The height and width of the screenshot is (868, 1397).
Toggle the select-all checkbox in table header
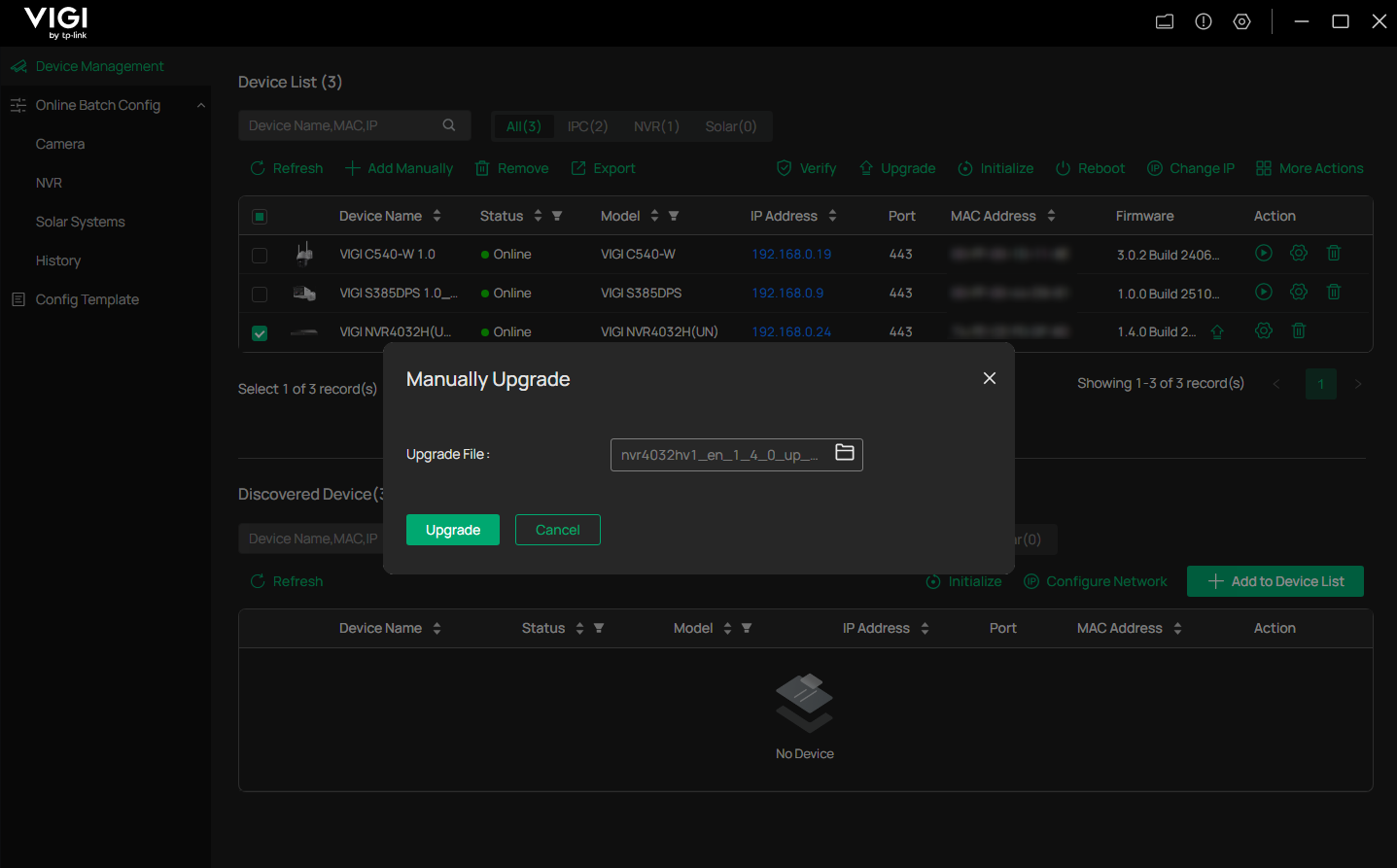[260, 216]
